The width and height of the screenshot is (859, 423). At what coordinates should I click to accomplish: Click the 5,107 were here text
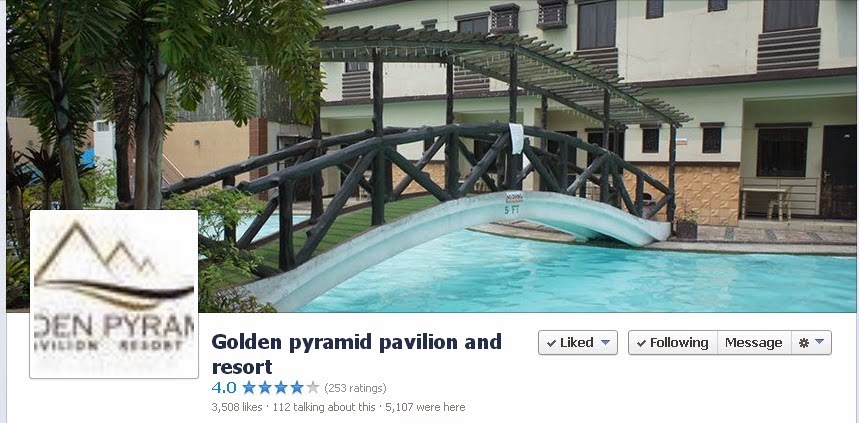[x=425, y=407]
